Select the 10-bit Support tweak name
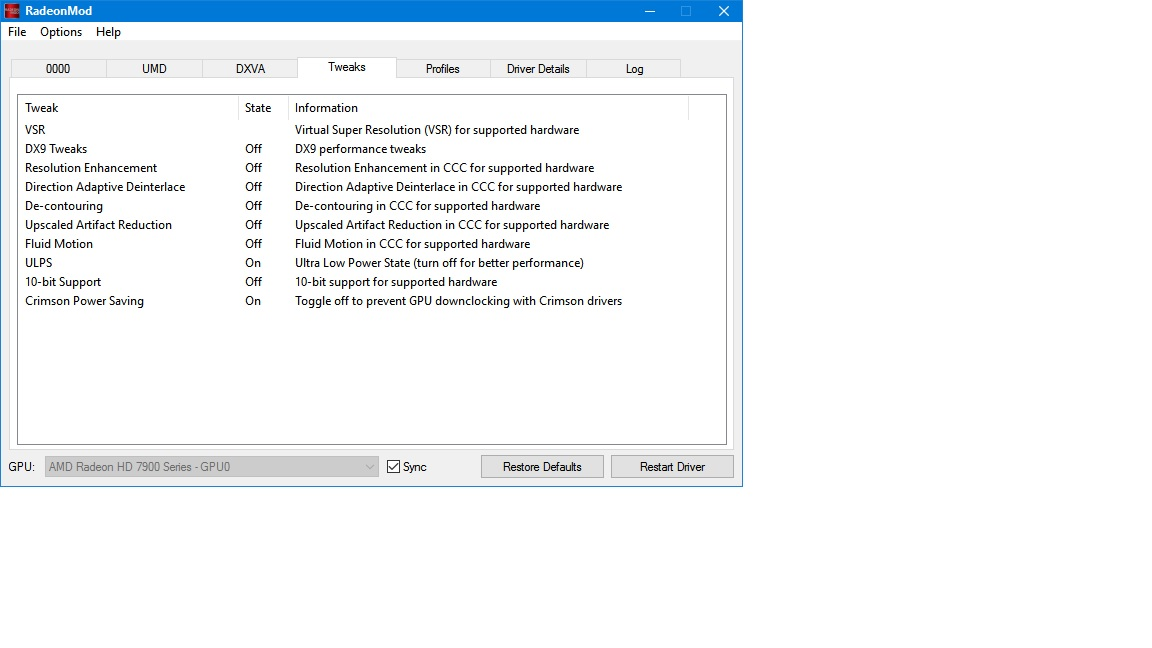1152x648 pixels. (x=63, y=282)
